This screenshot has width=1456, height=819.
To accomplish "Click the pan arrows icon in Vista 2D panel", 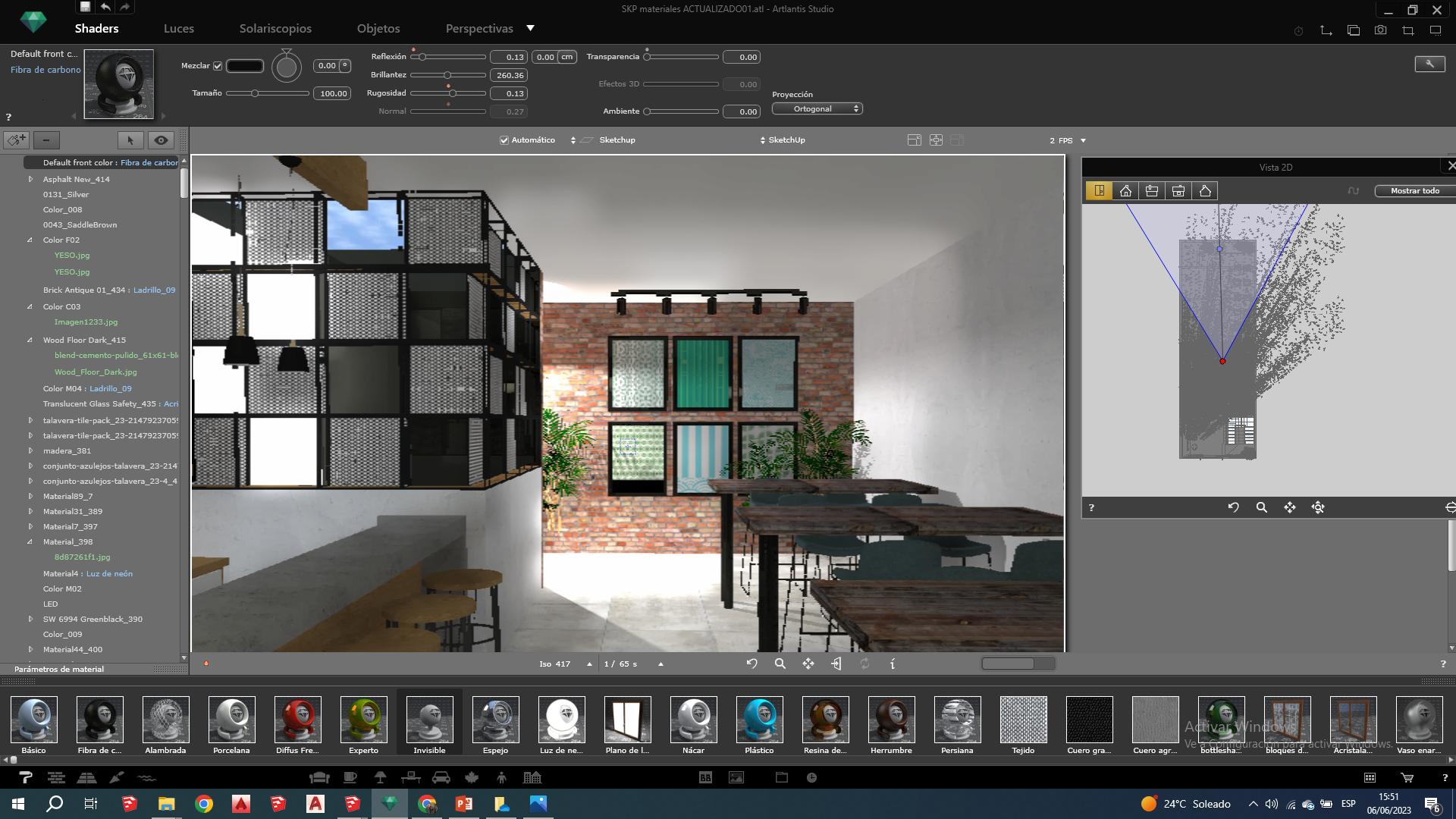I will pos(1289,507).
